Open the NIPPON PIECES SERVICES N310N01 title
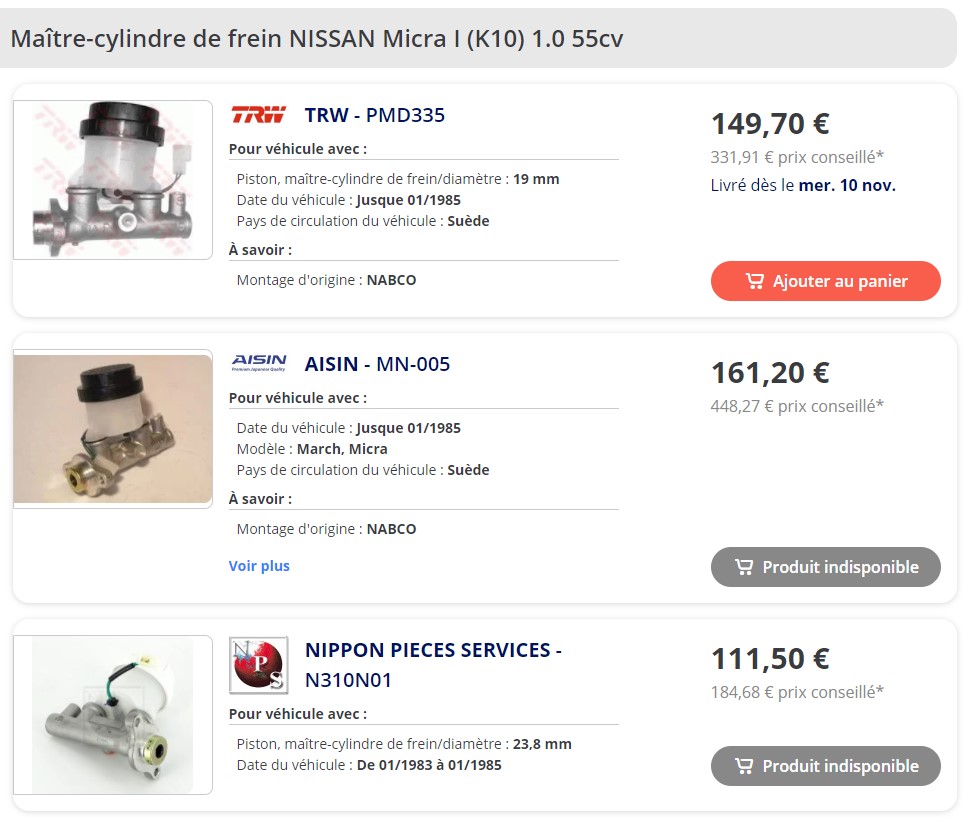Image resolution: width=971 pixels, height=823 pixels. [433, 665]
